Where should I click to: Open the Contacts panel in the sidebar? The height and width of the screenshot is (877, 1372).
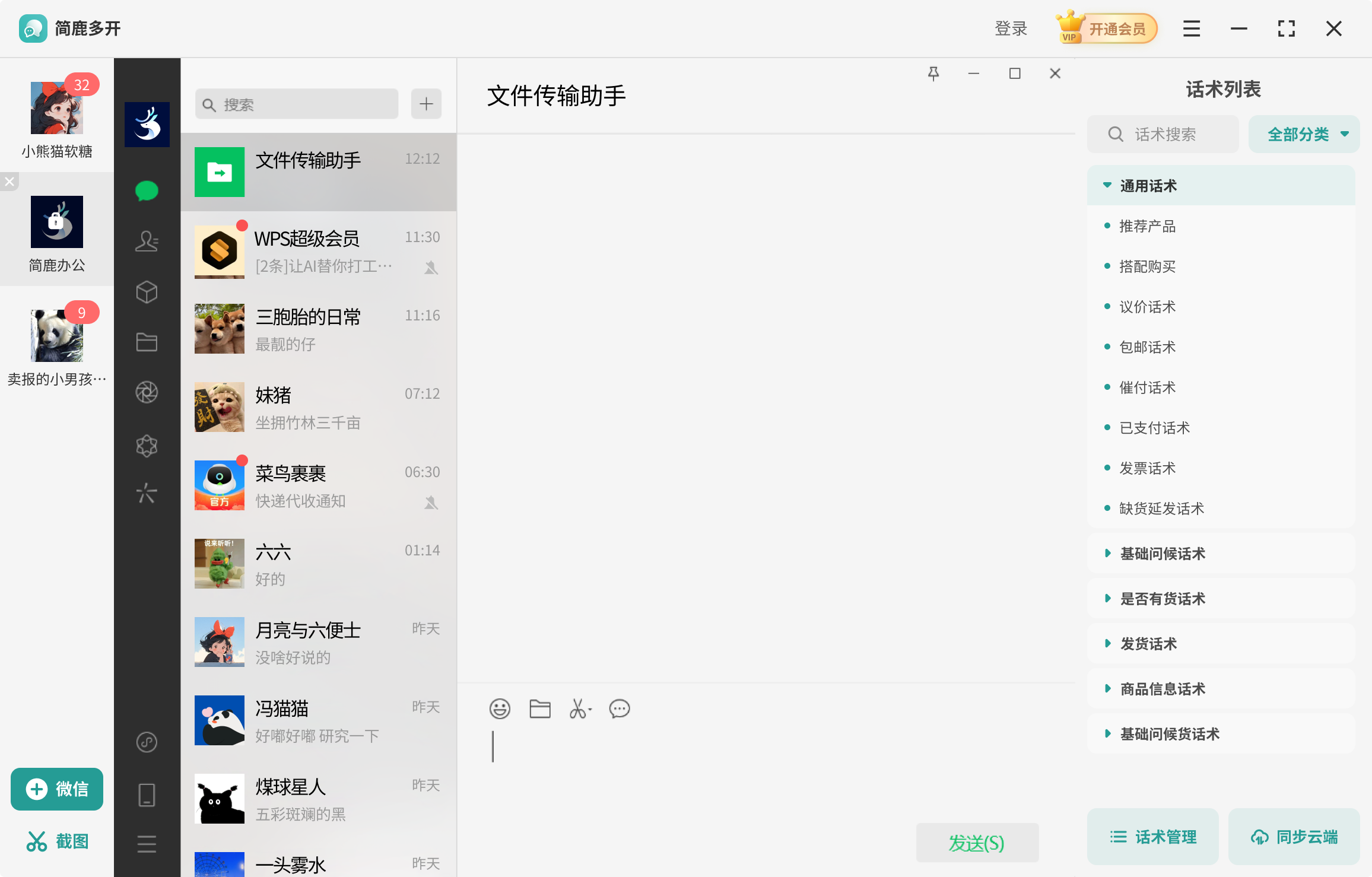(147, 242)
